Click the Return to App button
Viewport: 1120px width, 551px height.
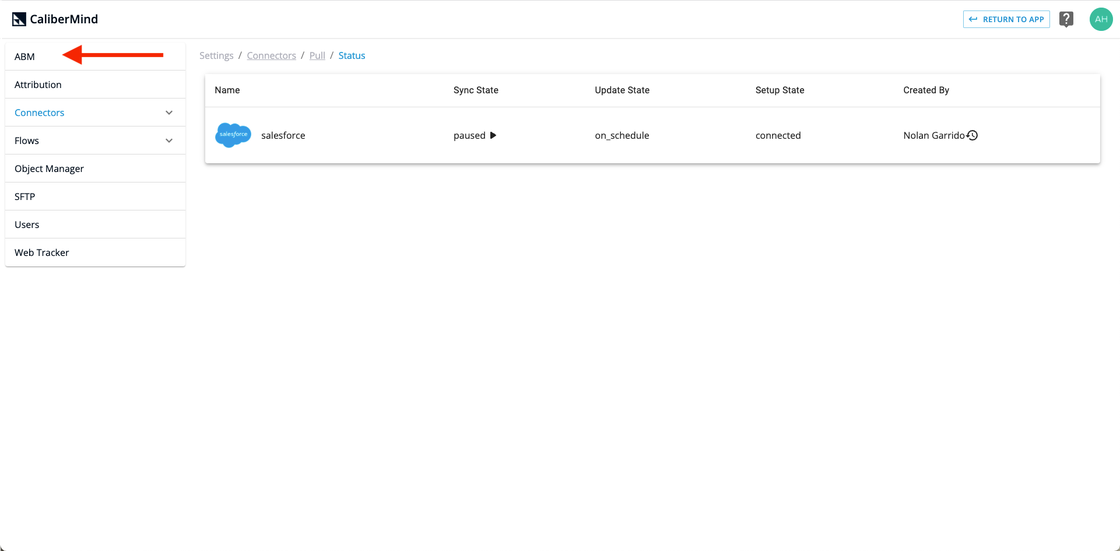click(x=1006, y=19)
